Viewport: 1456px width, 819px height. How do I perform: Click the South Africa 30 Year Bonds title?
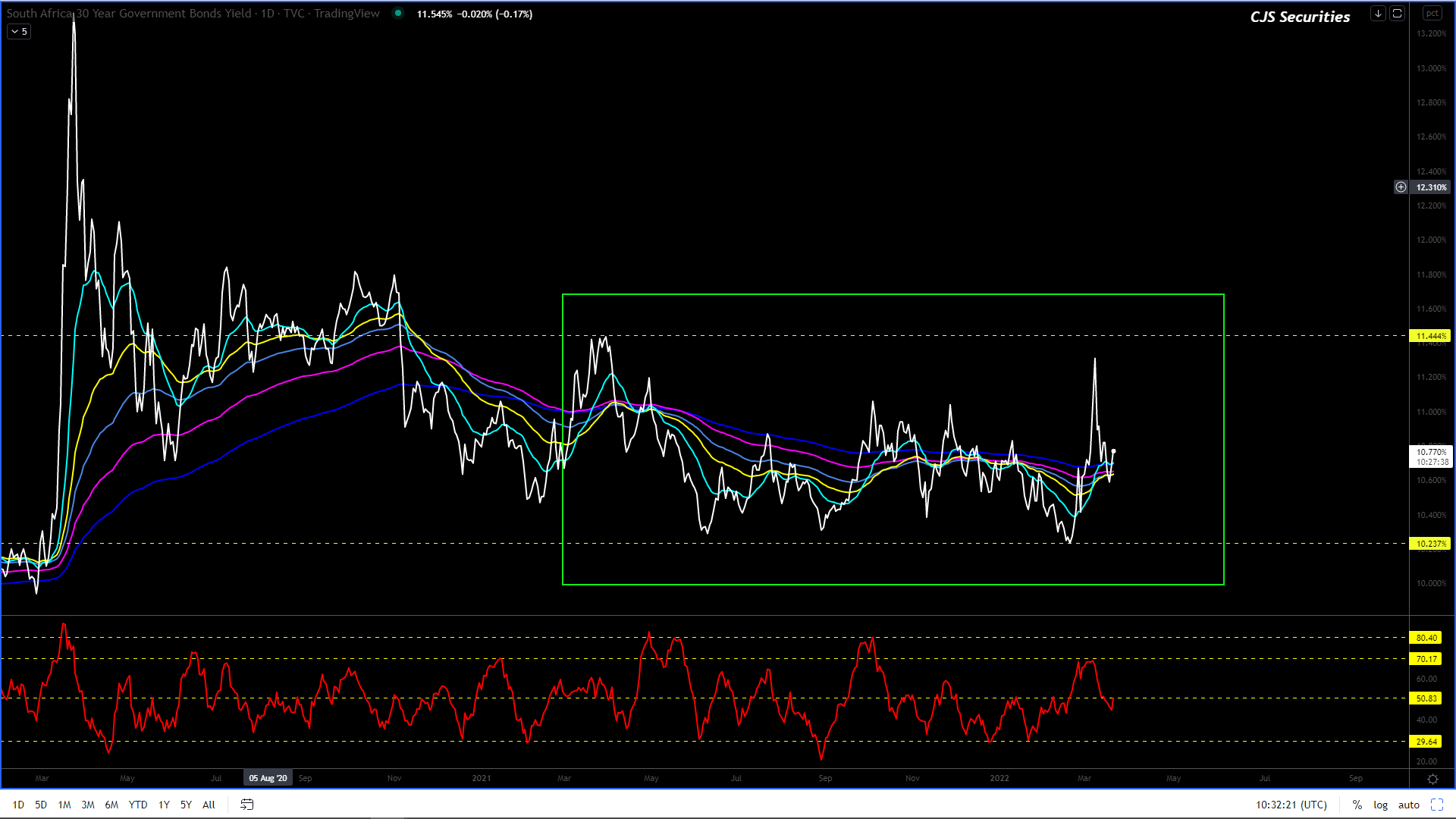click(129, 13)
